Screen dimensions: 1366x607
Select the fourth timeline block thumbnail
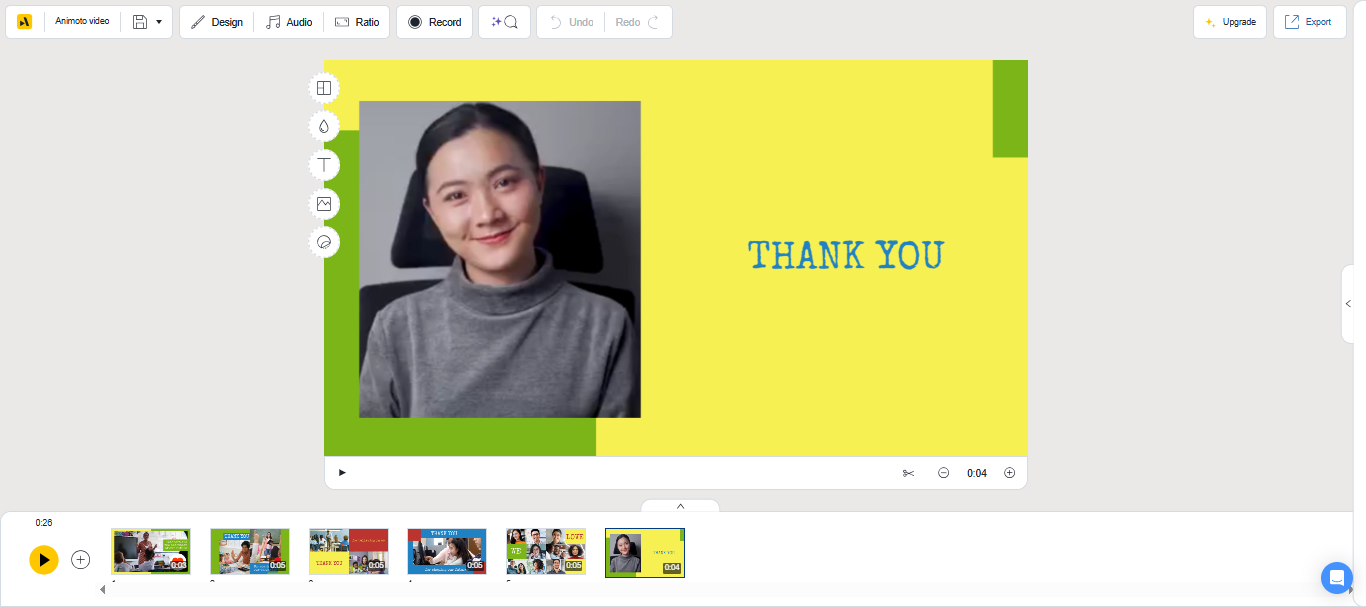pos(447,552)
